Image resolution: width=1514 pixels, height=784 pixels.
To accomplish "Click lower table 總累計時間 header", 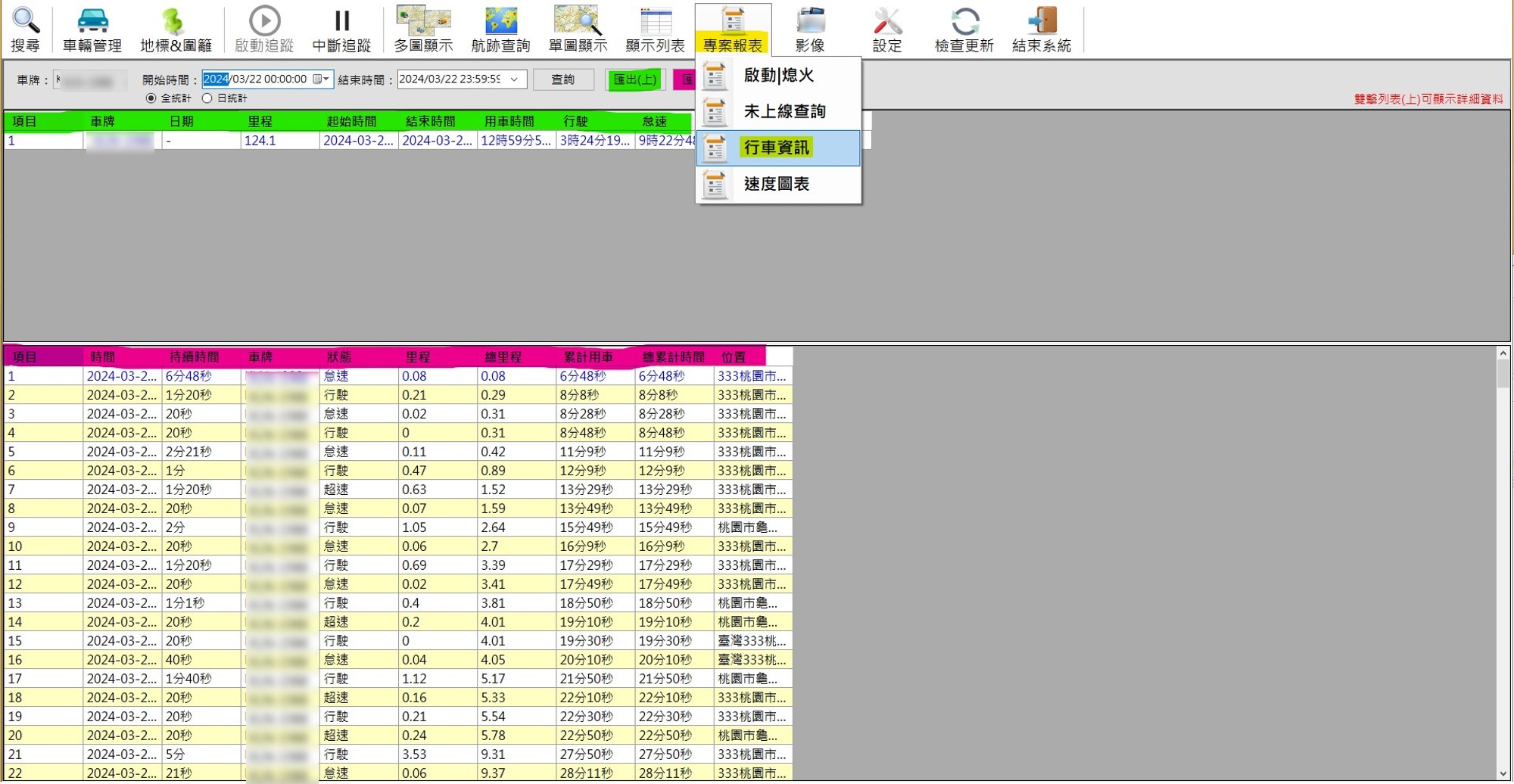I will tap(674, 356).
